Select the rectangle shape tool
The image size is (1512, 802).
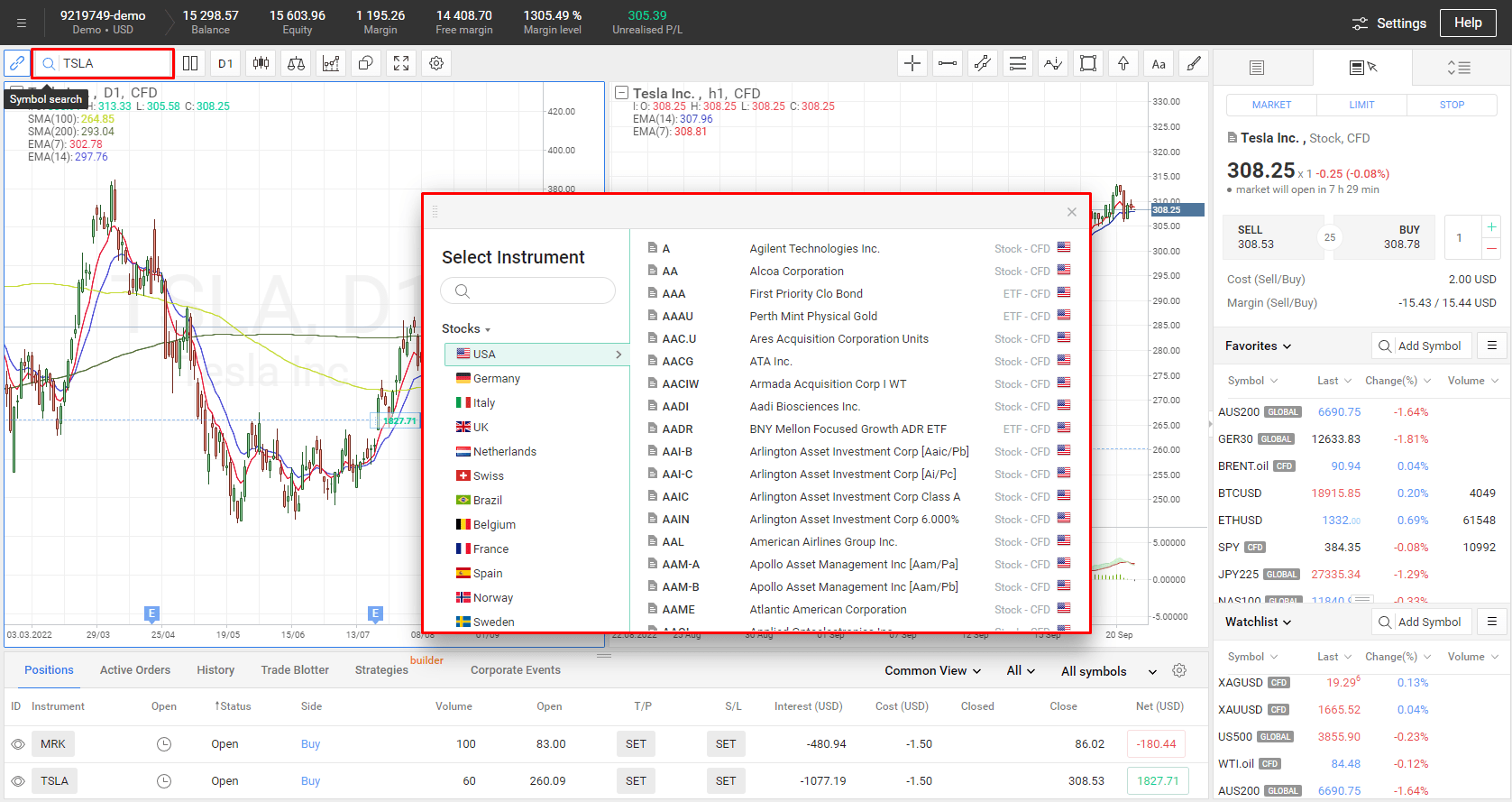[1088, 63]
